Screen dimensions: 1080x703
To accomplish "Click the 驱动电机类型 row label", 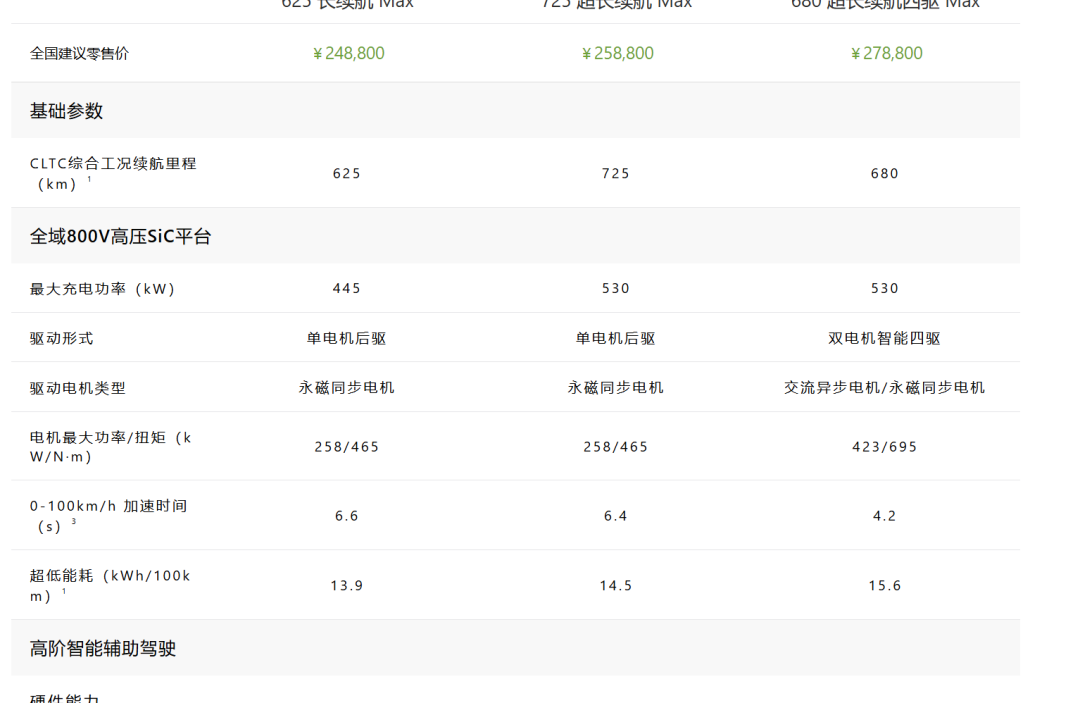I will pos(78,388).
